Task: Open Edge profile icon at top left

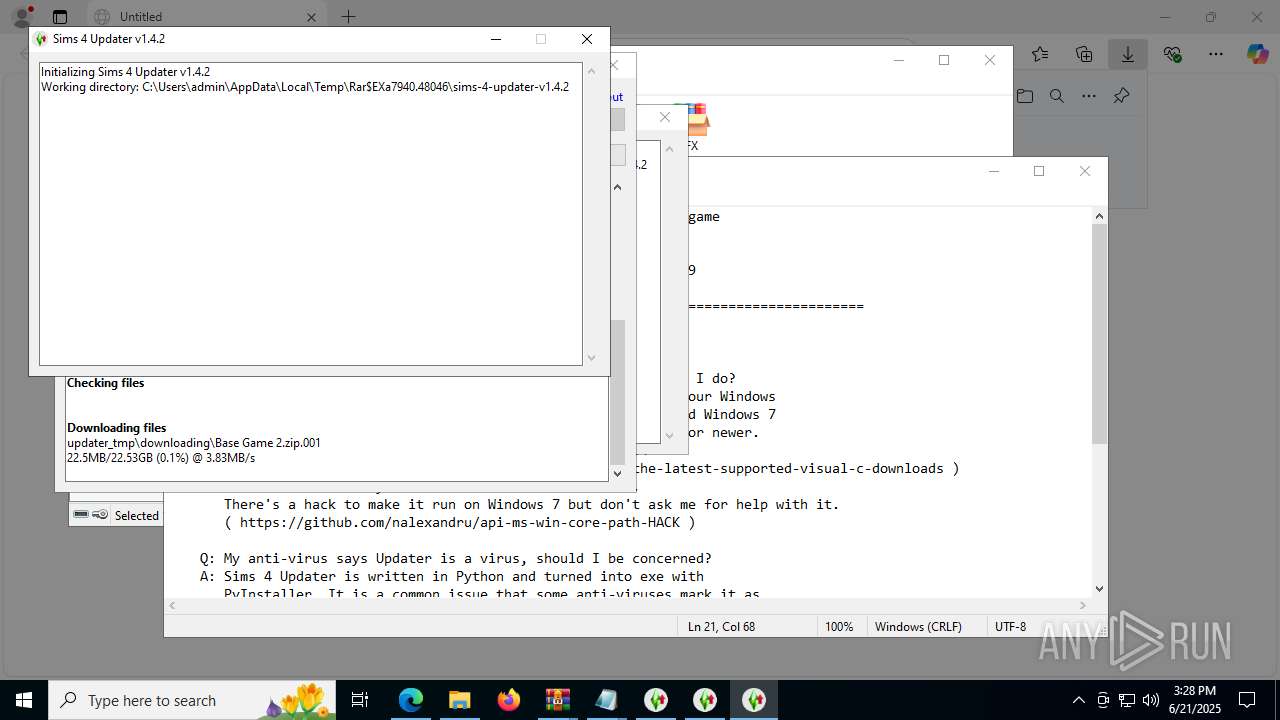Action: pos(20,16)
